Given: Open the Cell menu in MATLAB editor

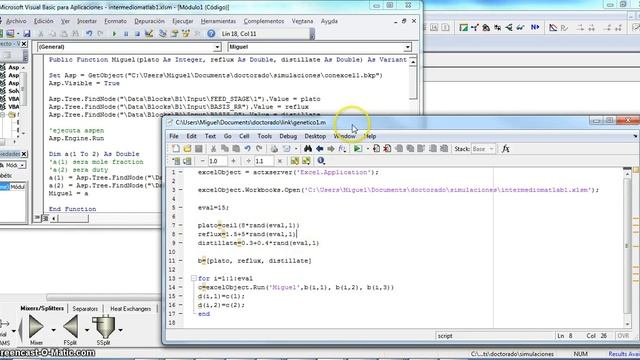Looking at the screenshot, I should [244, 136].
